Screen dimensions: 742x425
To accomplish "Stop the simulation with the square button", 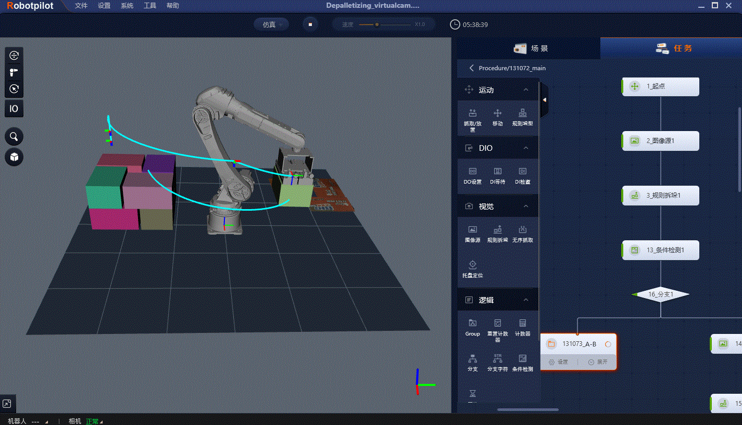I will coord(310,25).
